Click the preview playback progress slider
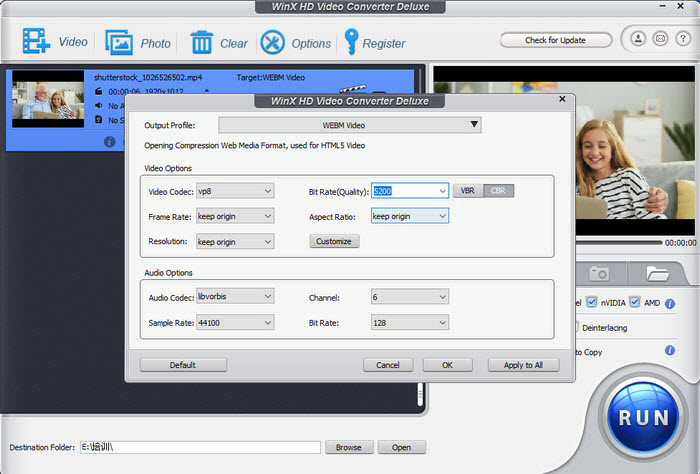The height and width of the screenshot is (474, 700). click(x=618, y=243)
